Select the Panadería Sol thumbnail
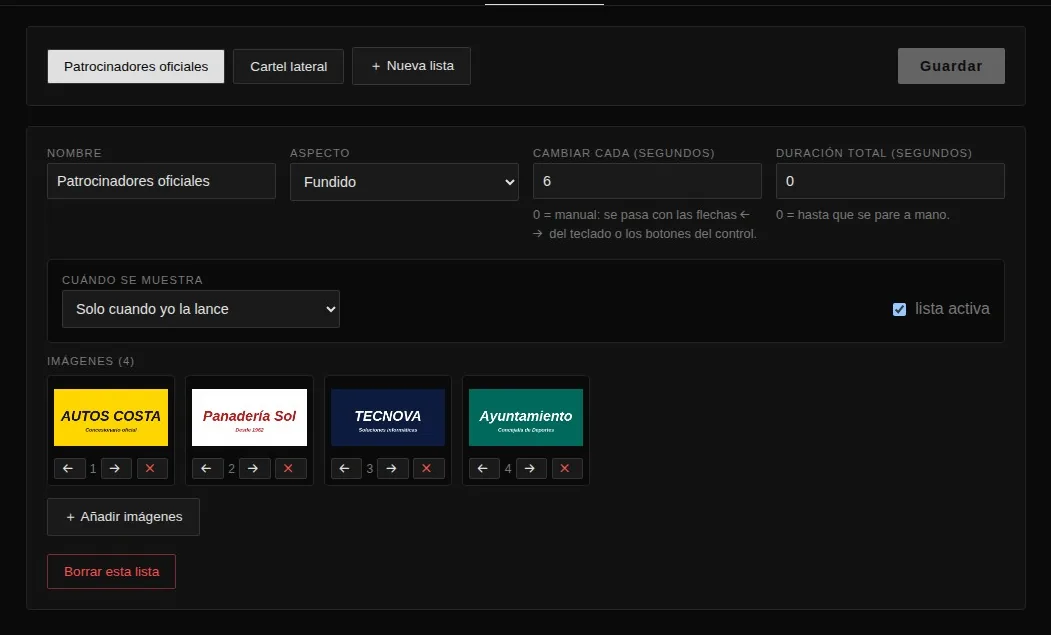1051x635 pixels. (249, 417)
